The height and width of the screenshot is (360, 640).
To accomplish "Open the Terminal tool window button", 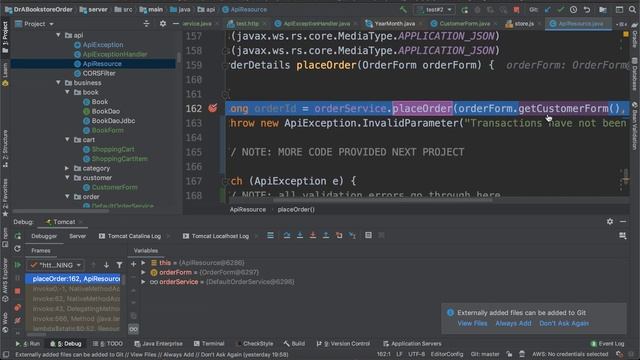I will pyautogui.click(x=209, y=344).
